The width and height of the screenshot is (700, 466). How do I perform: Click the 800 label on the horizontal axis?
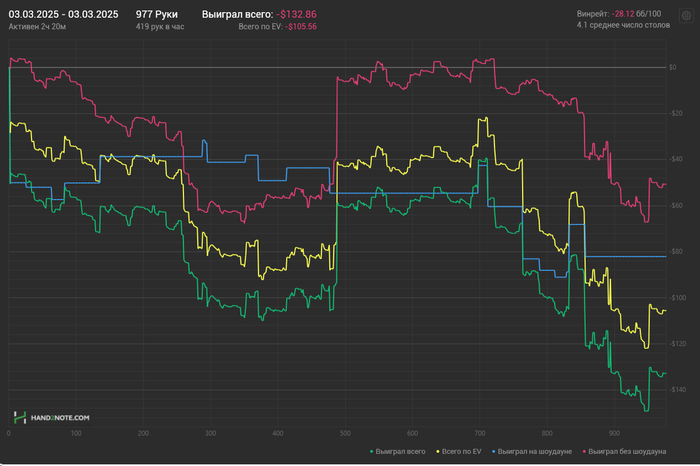(547, 433)
